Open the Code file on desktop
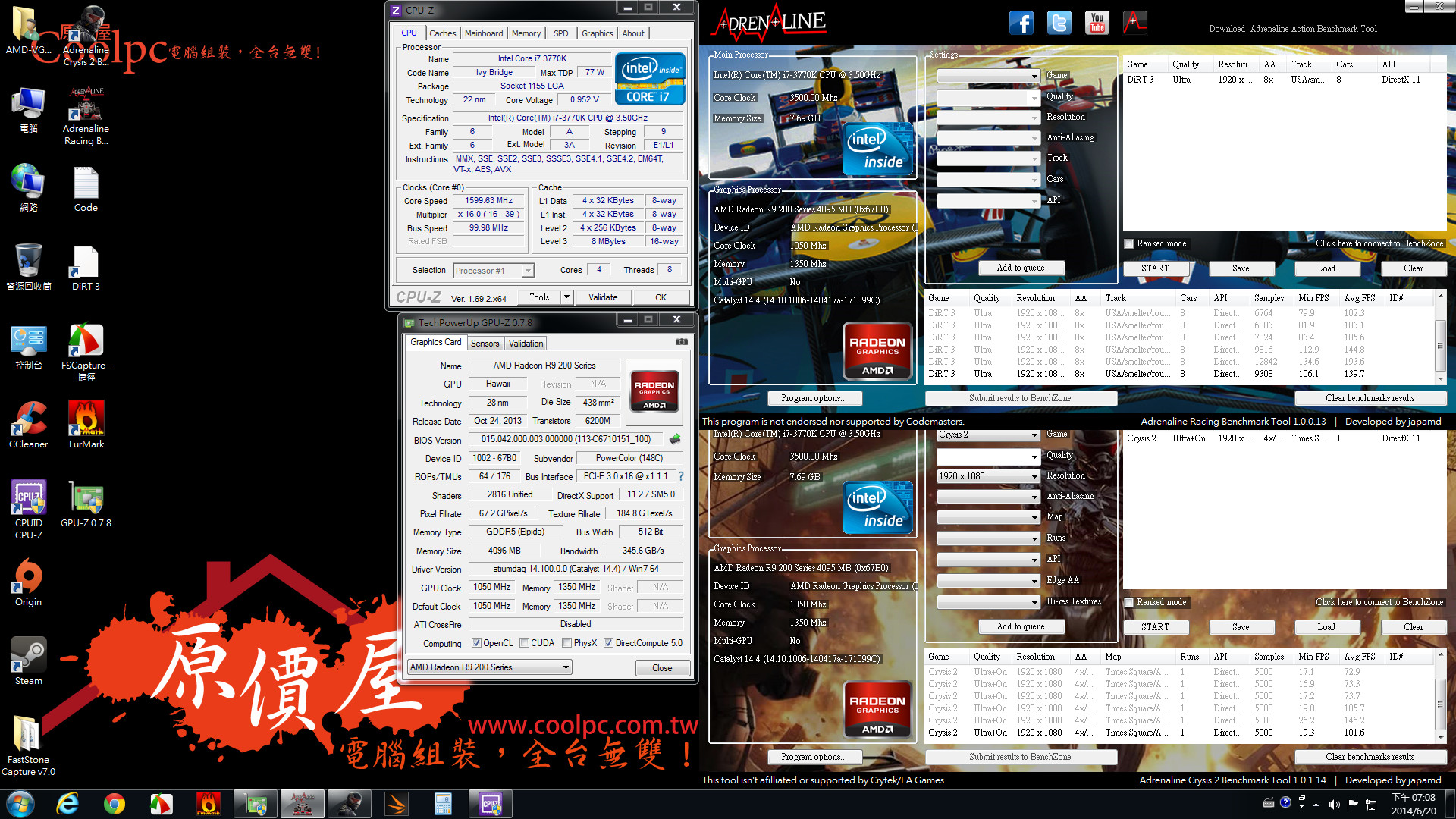The width and height of the screenshot is (1456, 819). click(x=86, y=190)
